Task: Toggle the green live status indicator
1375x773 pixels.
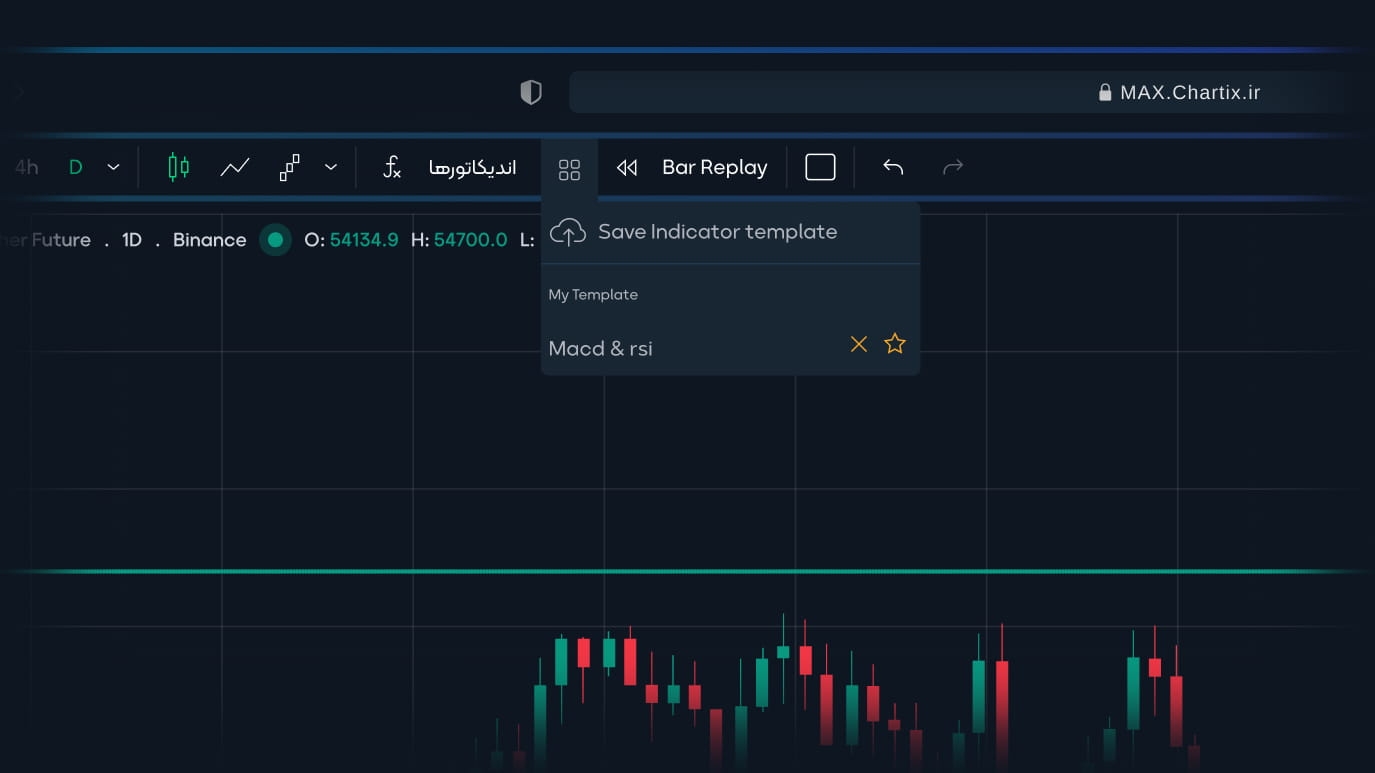Action: [275, 240]
